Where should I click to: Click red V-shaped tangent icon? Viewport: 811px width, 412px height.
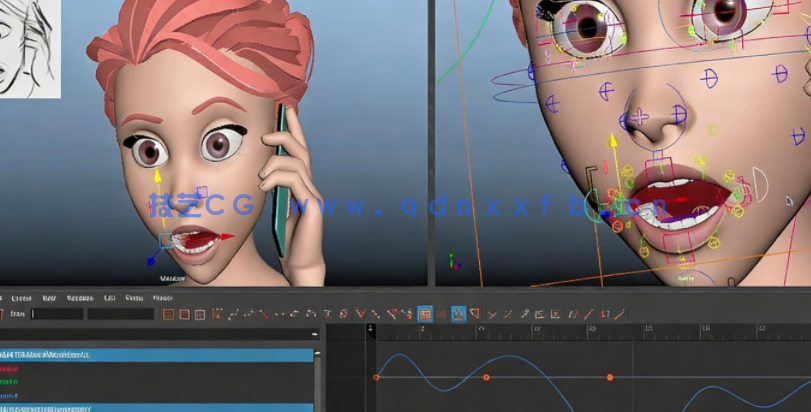click(x=361, y=313)
